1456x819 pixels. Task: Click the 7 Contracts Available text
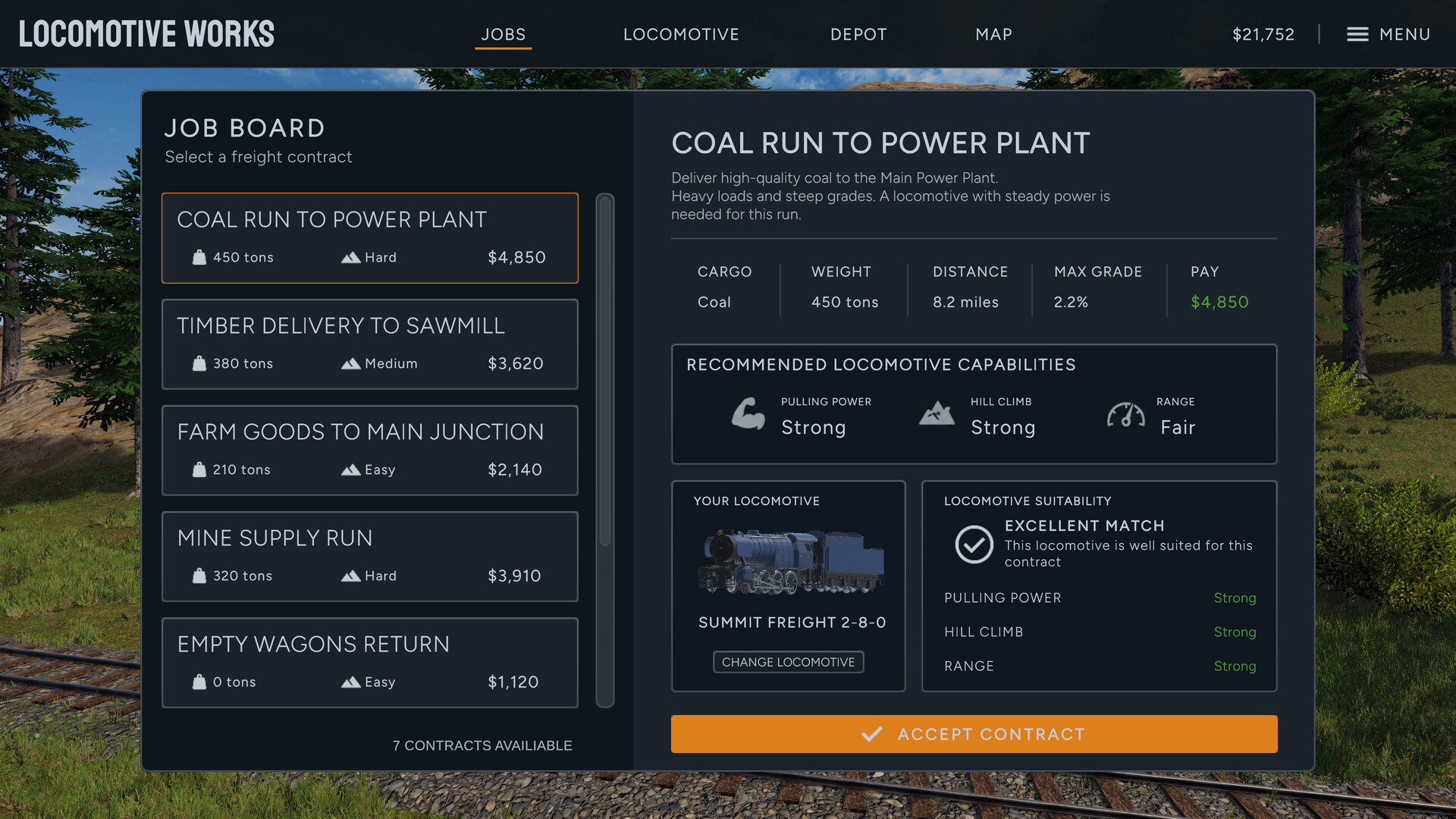482,745
